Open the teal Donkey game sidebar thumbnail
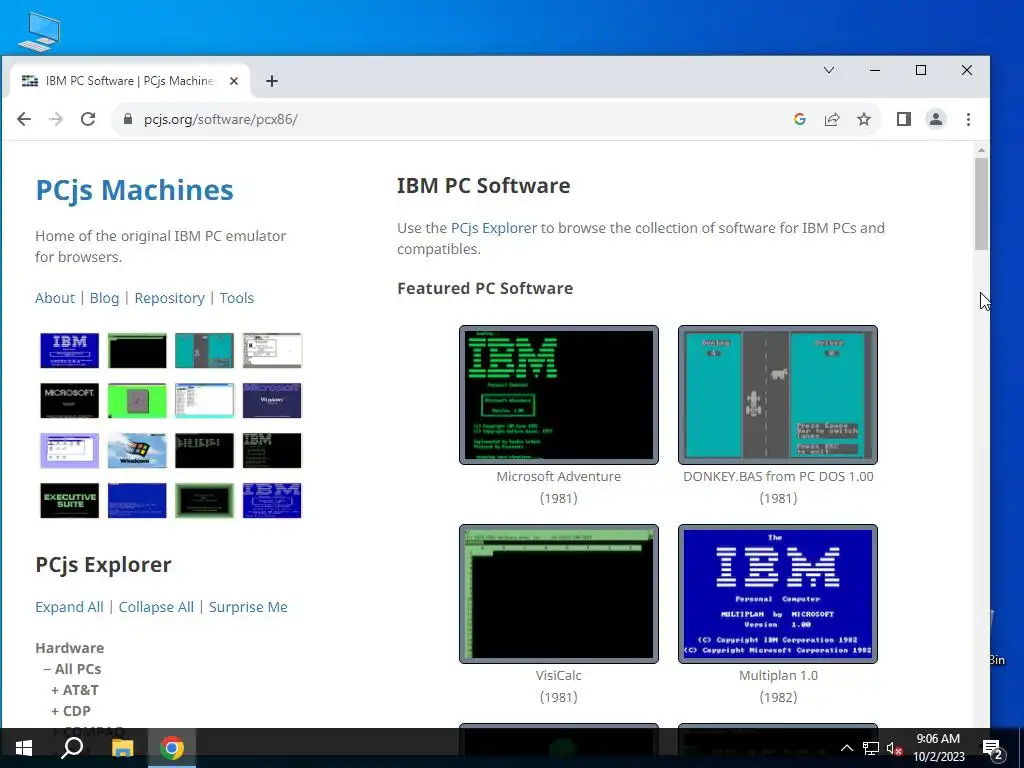 coord(204,351)
